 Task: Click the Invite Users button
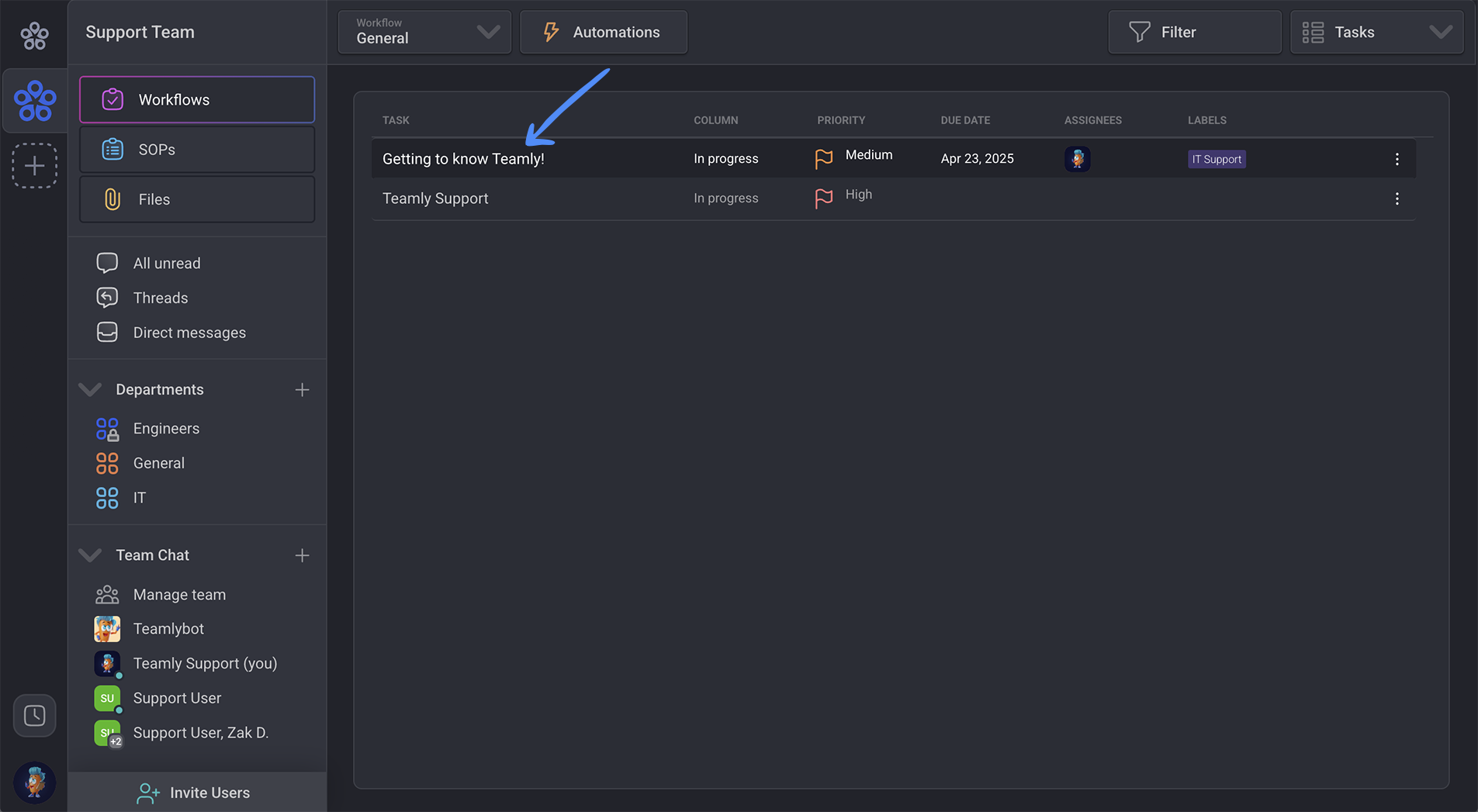point(197,792)
